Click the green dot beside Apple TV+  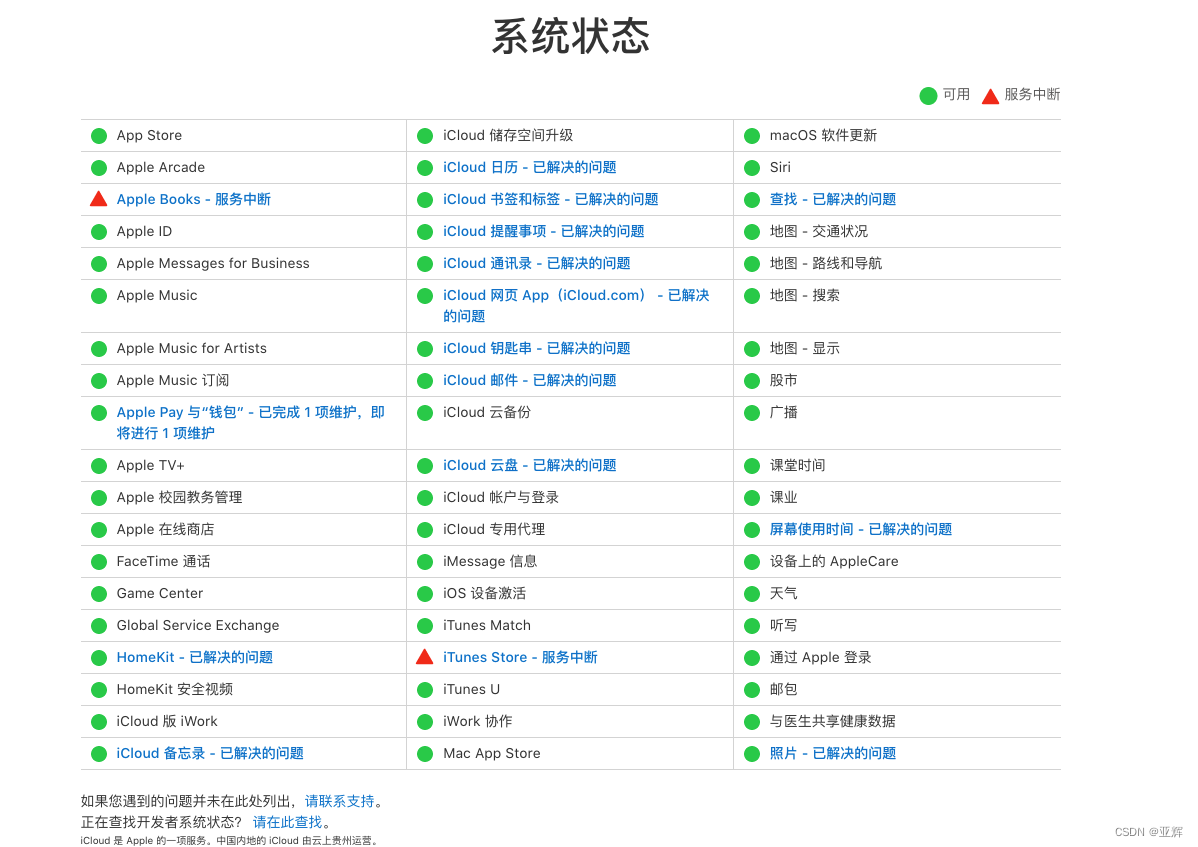99,467
